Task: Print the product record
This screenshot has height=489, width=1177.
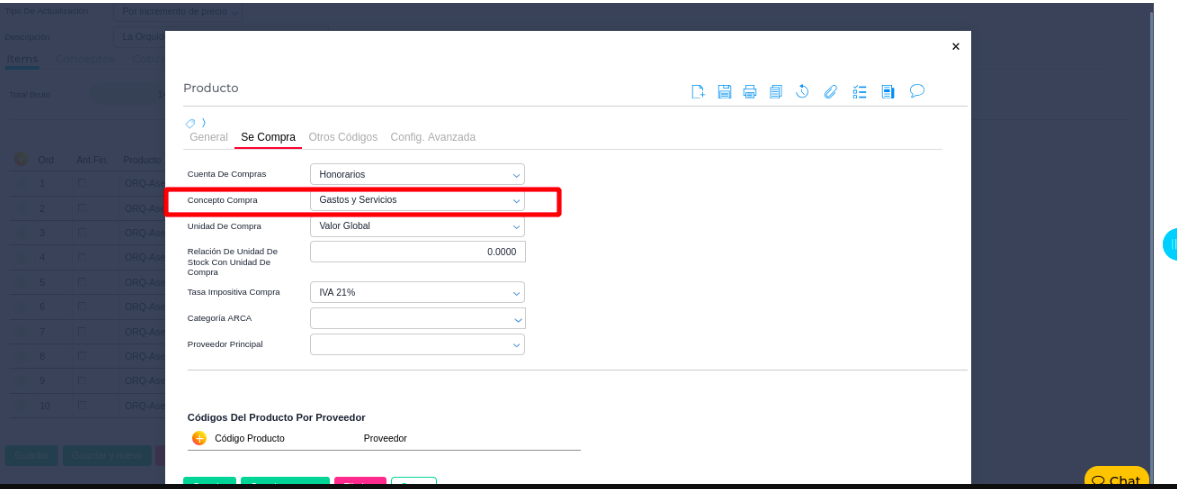Action: coord(750,92)
